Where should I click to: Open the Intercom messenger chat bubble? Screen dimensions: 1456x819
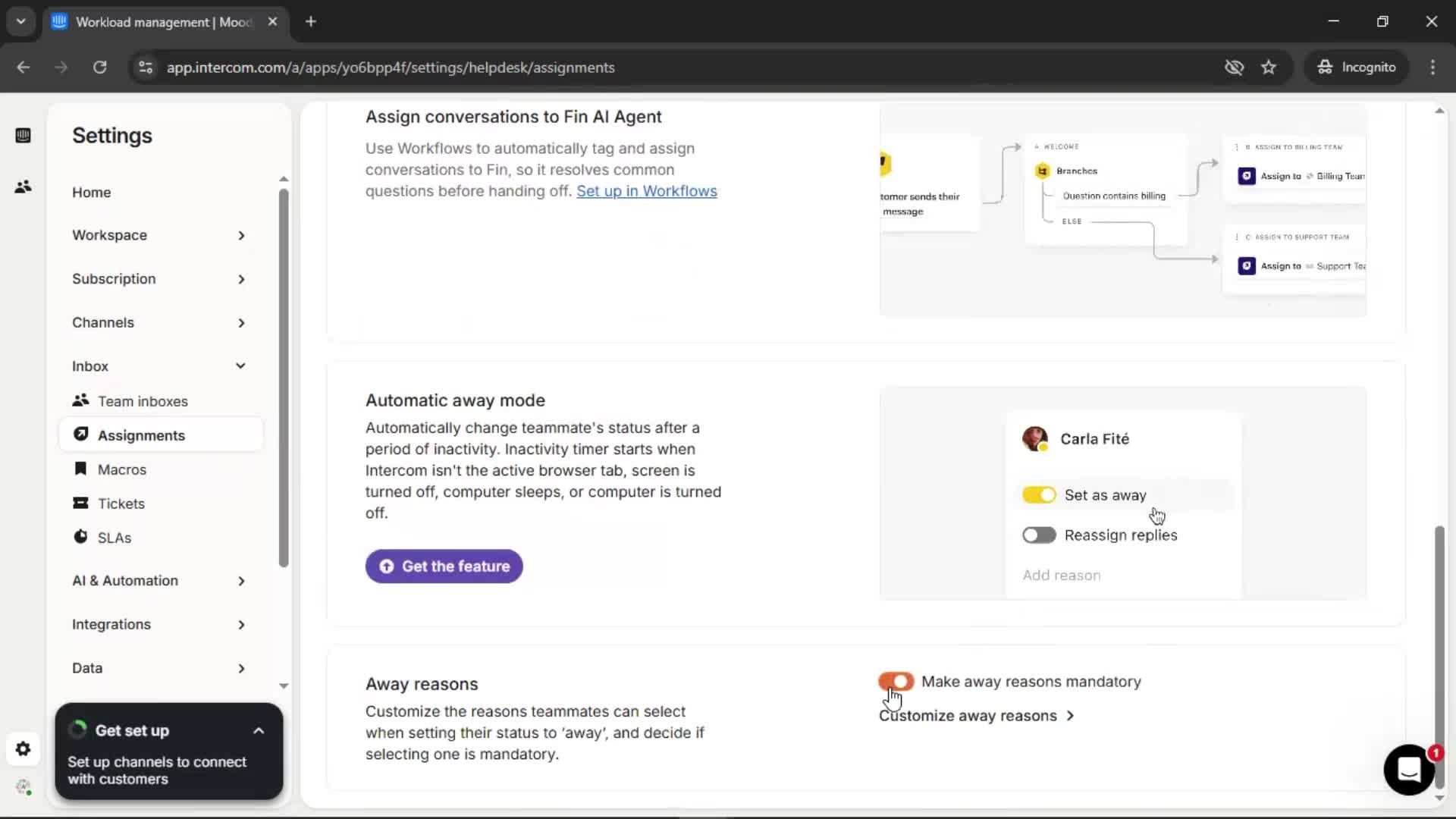point(1409,770)
